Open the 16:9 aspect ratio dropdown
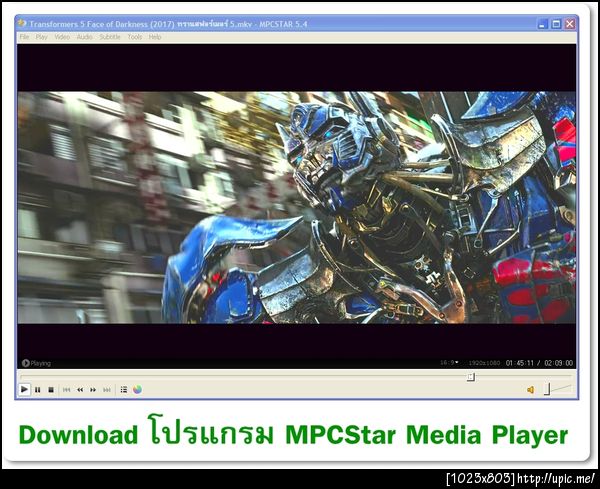Viewport: 600px width, 489px height. (449, 362)
